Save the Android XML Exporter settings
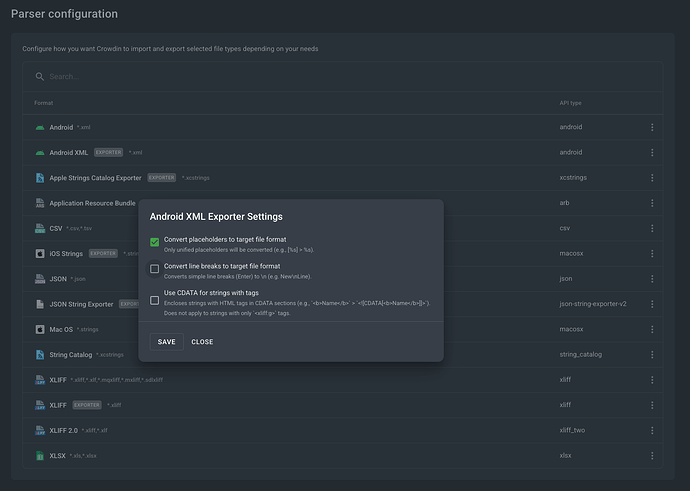690x491 pixels. pos(166,342)
